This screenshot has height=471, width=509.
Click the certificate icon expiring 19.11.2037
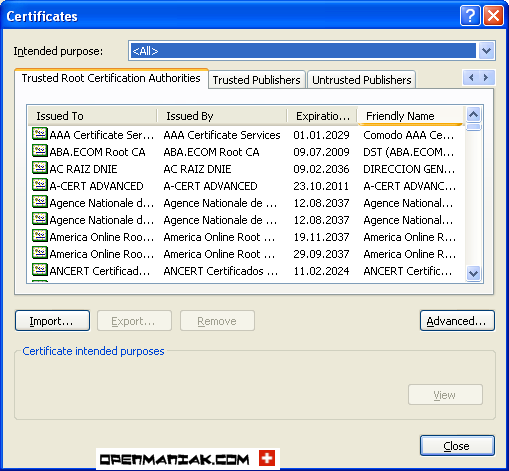point(40,236)
